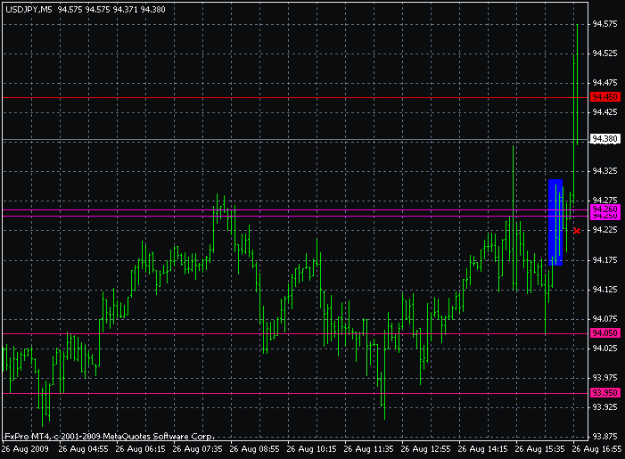The height and width of the screenshot is (459, 625).
Task: Click the 94.575 price scale value
Action: coord(605,24)
